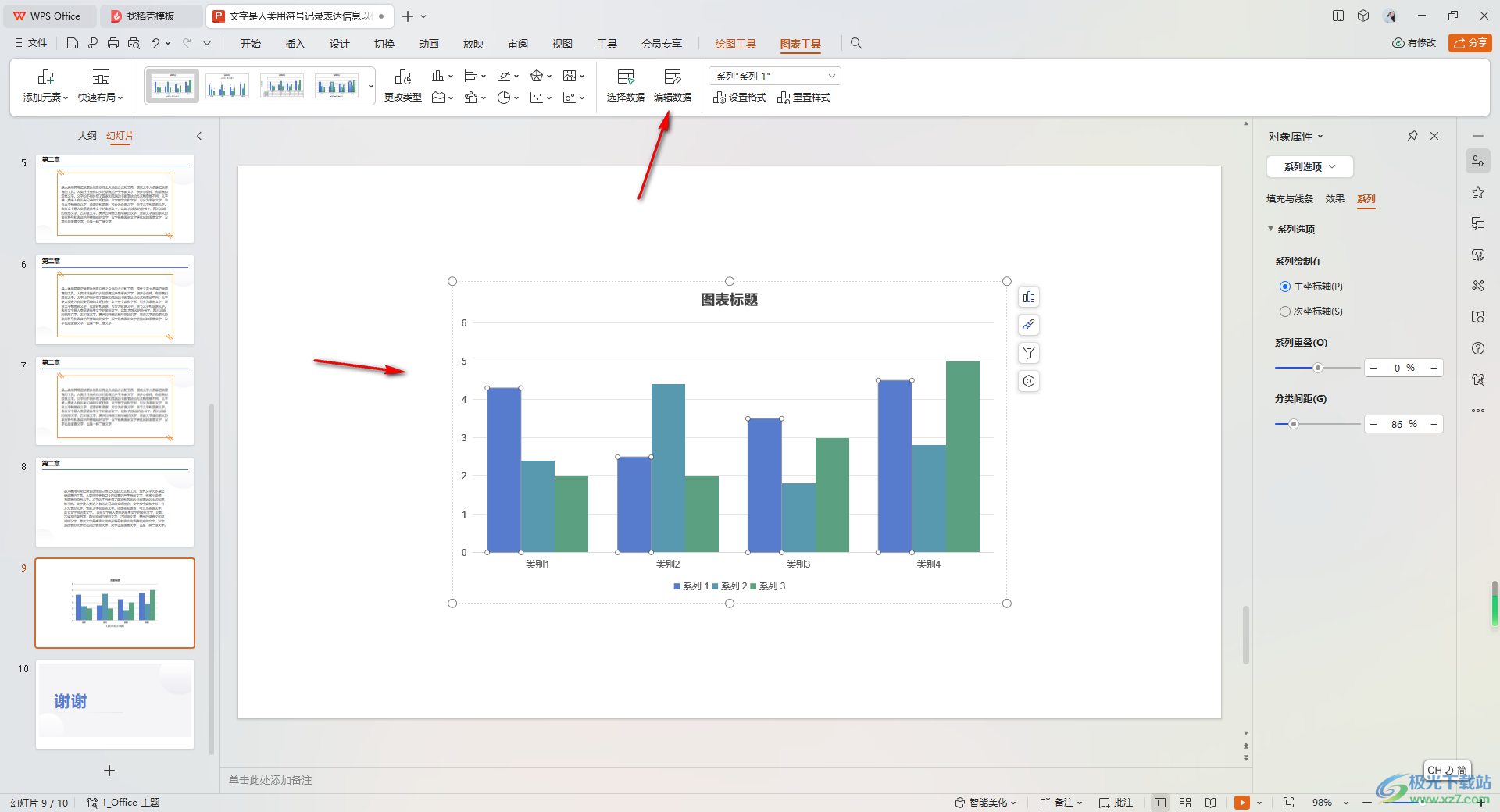This screenshot has height=812, width=1500.
Task: Switch to Outline (大纲) pane tab
Action: 87,136
